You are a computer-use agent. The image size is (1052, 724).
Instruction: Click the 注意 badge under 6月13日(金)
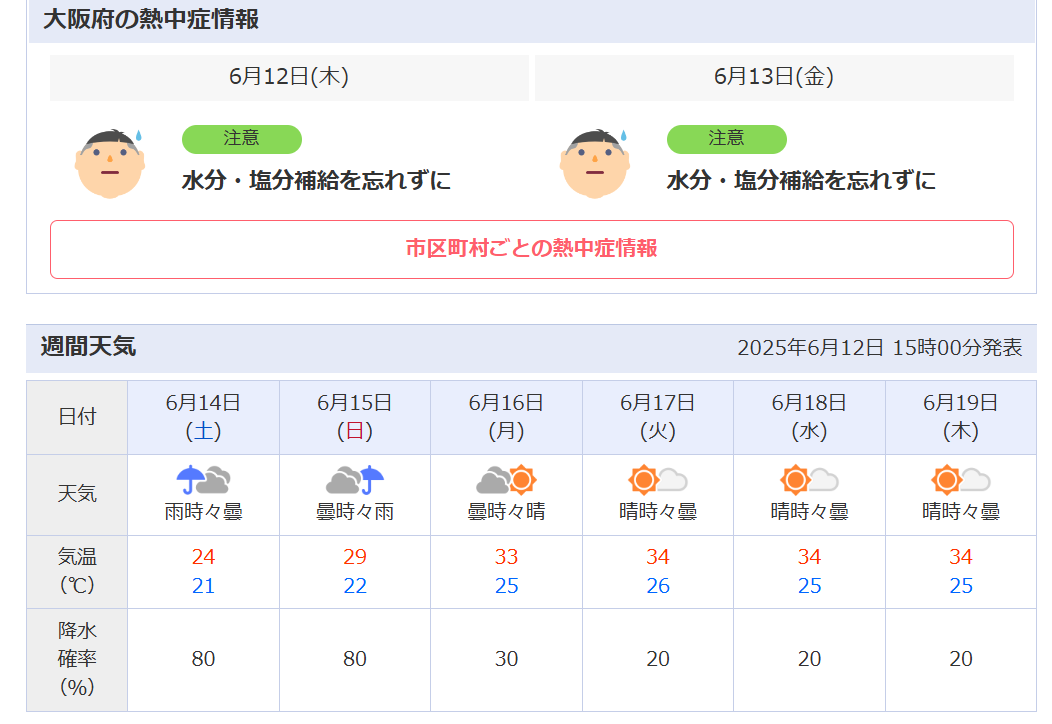tap(727, 139)
